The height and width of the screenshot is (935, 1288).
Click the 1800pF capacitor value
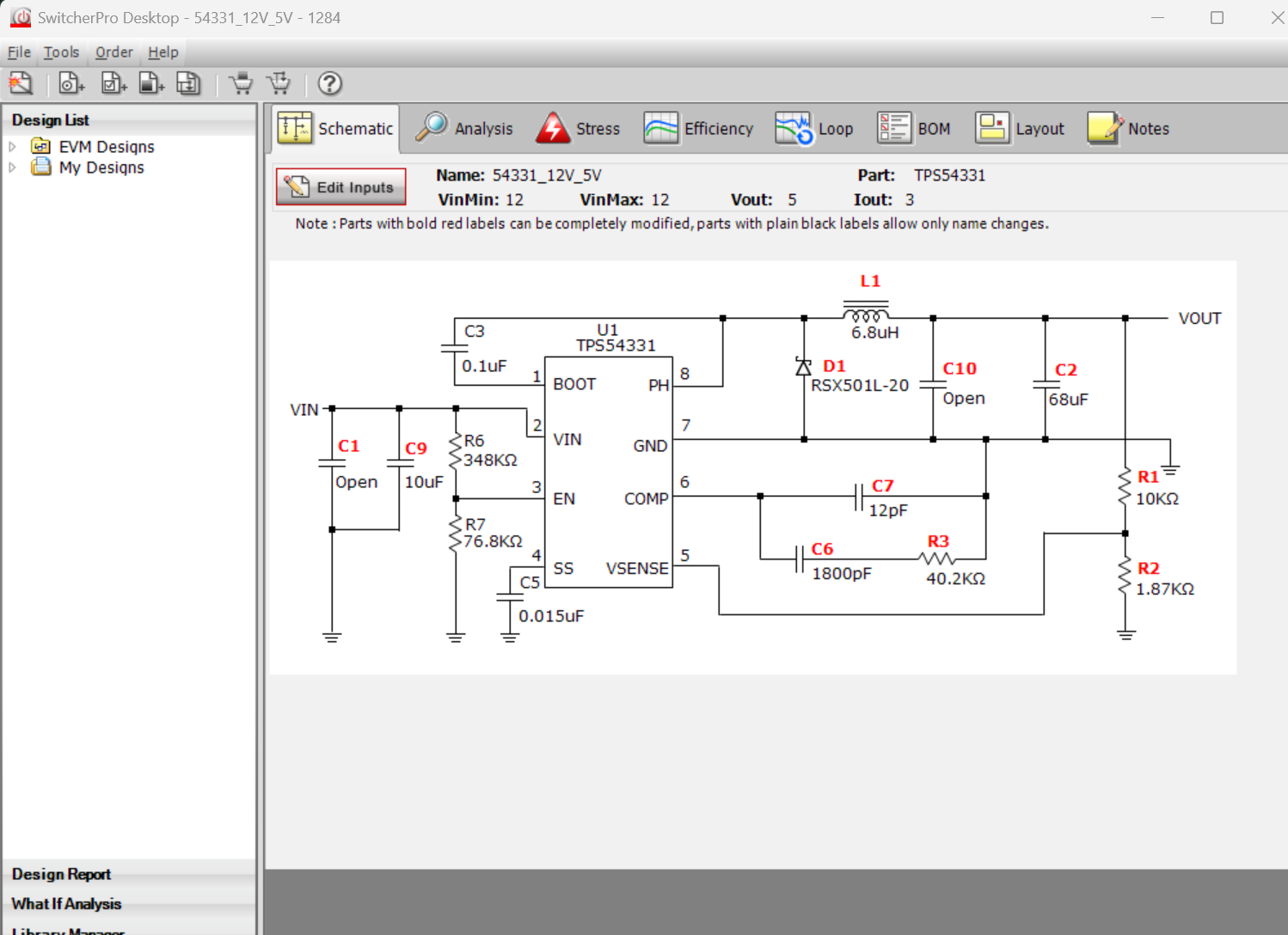(x=842, y=573)
